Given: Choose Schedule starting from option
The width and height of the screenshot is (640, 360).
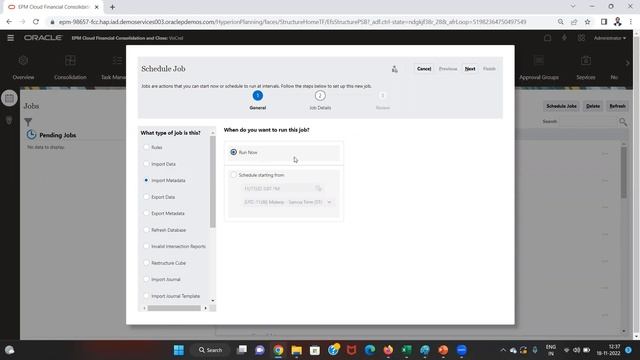Looking at the screenshot, I should tap(233, 175).
